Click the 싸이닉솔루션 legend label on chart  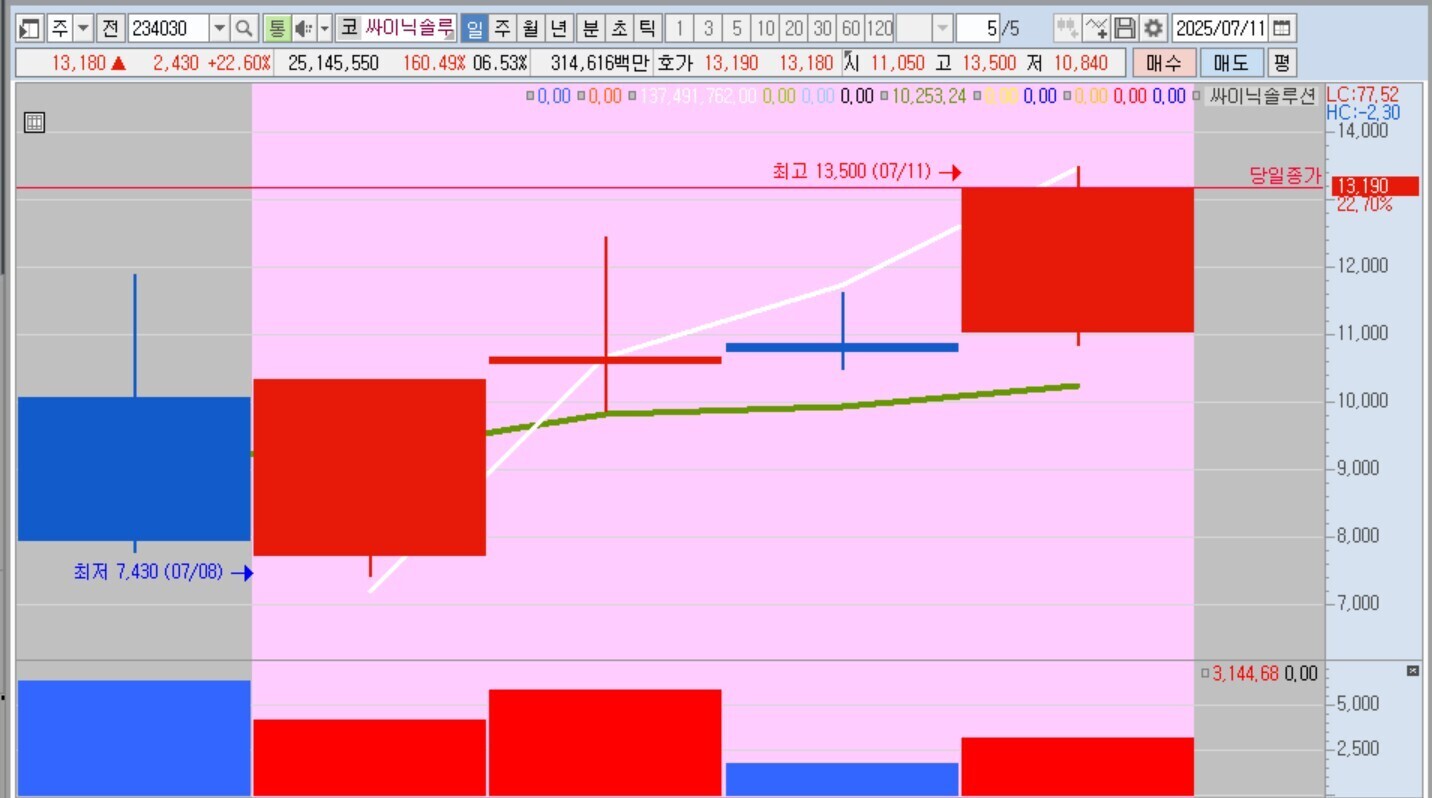(1263, 97)
